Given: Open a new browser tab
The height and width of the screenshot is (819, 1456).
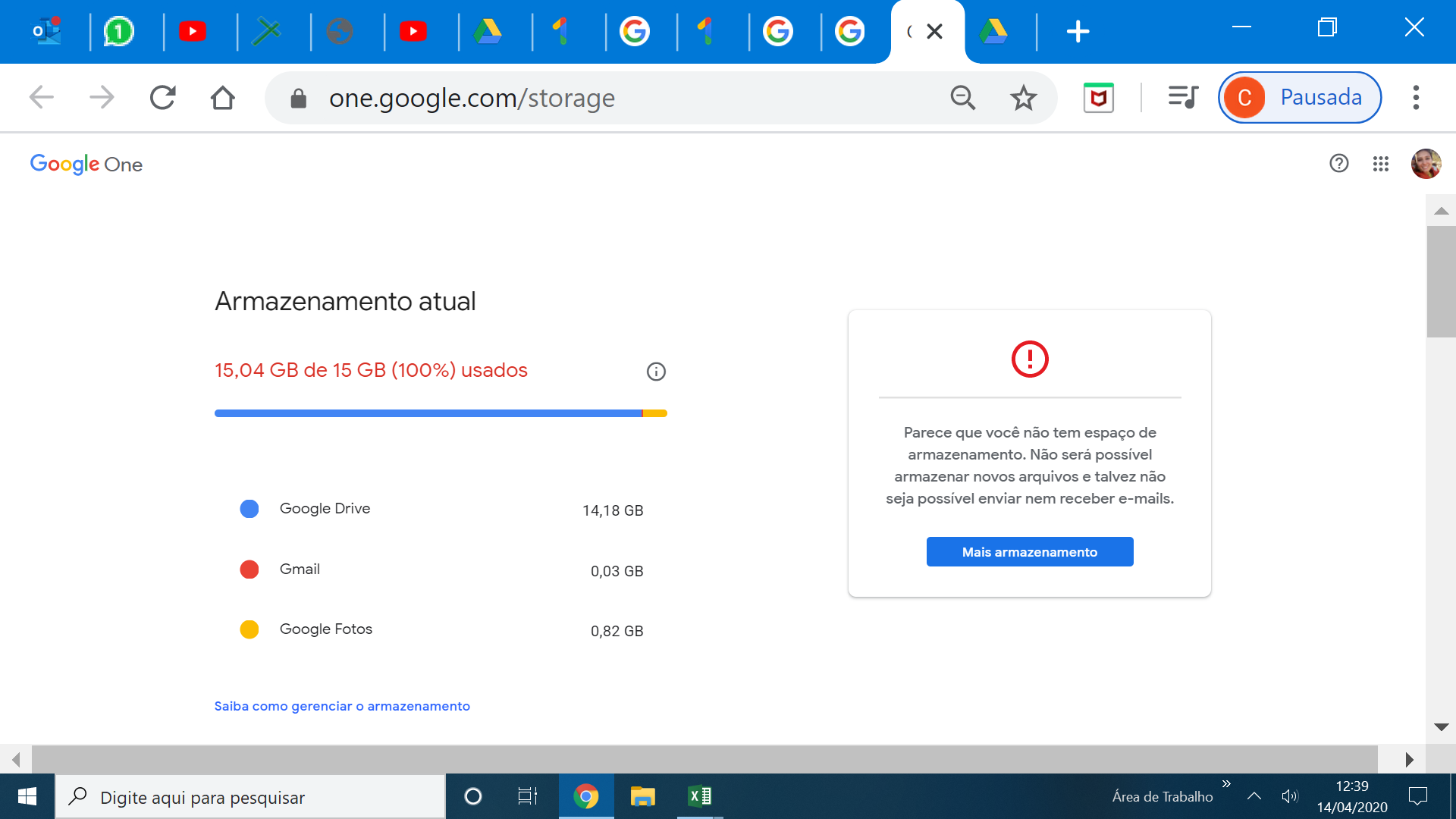Looking at the screenshot, I should coord(1078,32).
